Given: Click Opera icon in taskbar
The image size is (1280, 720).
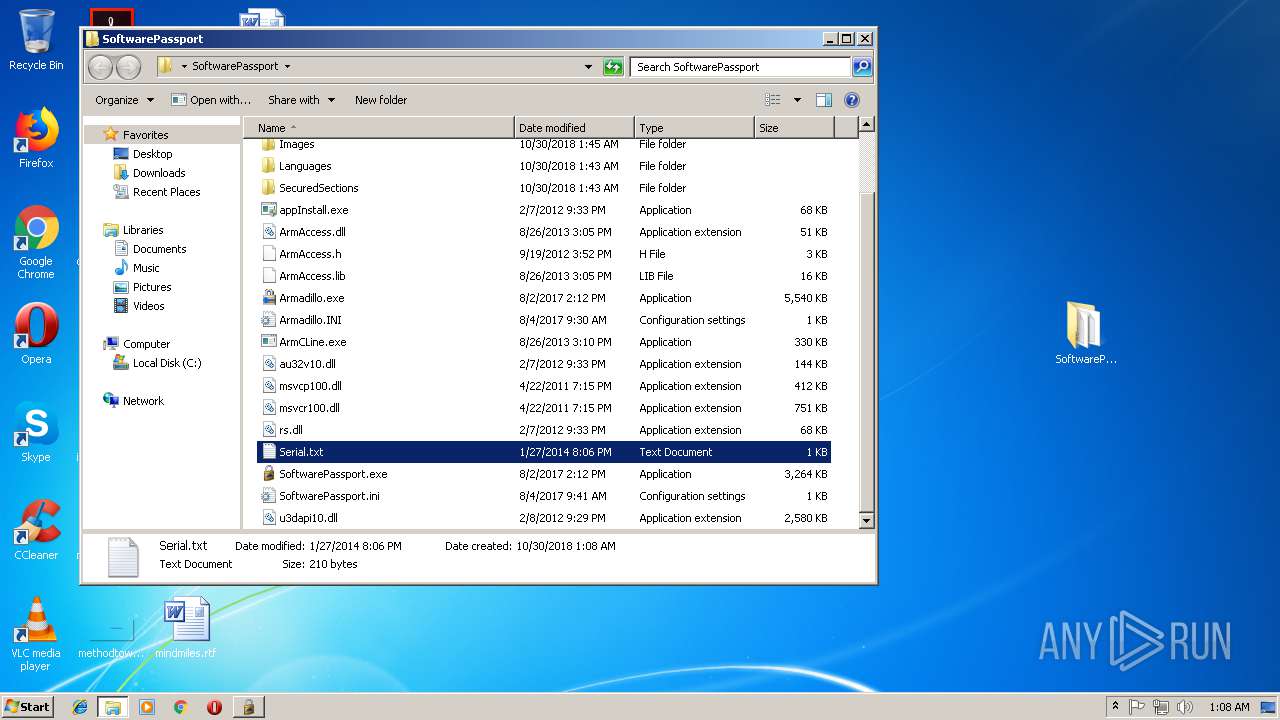Looking at the screenshot, I should (214, 707).
